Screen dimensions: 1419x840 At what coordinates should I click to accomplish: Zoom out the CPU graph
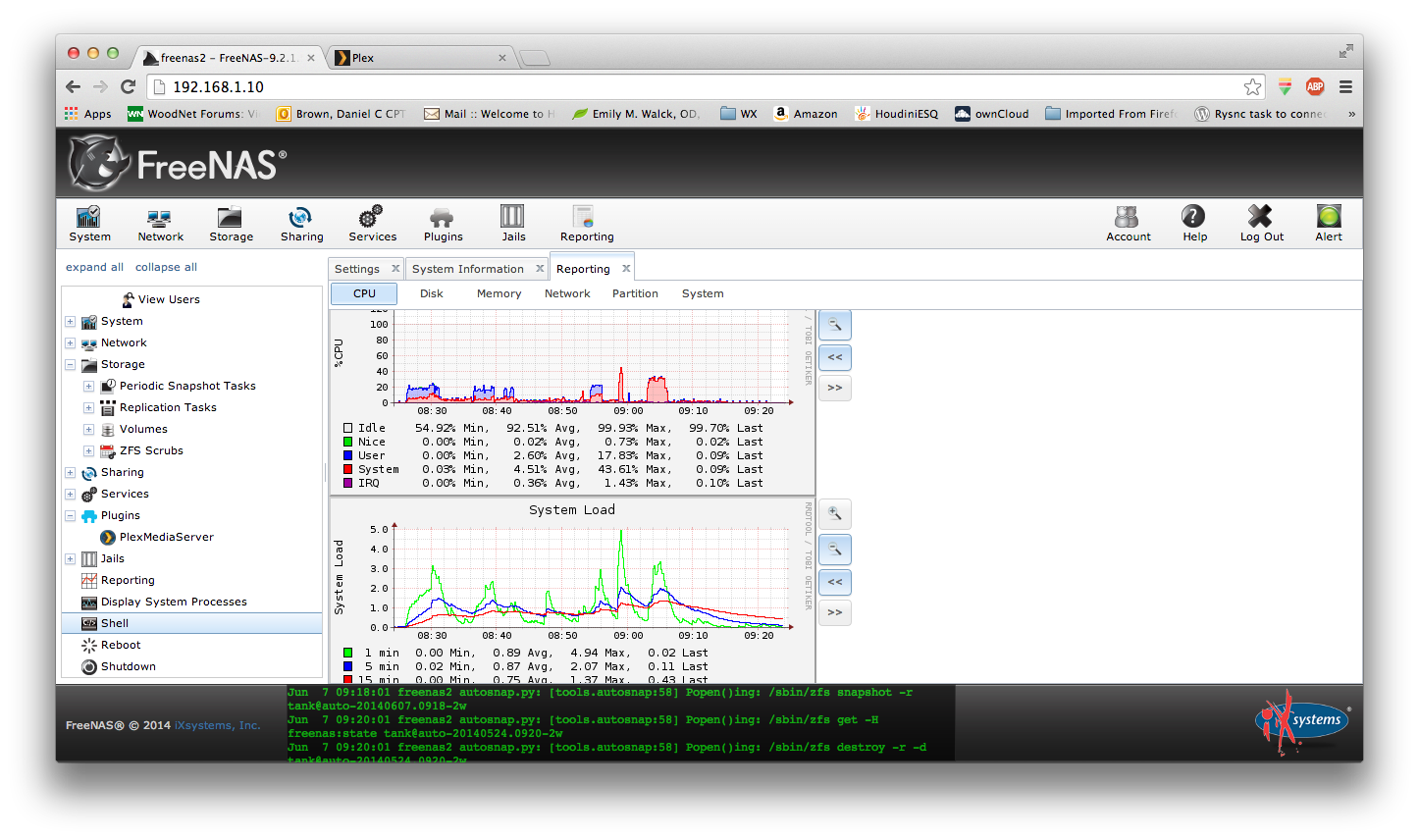tap(835, 325)
